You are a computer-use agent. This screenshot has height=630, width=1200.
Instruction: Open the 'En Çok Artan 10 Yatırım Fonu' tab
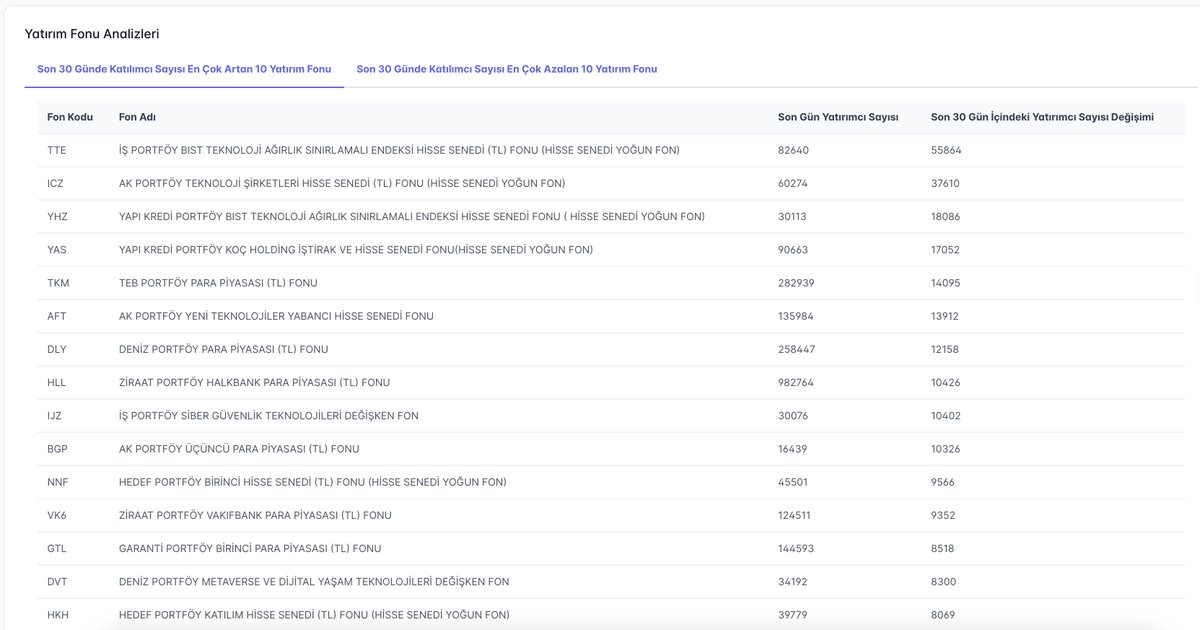[184, 69]
